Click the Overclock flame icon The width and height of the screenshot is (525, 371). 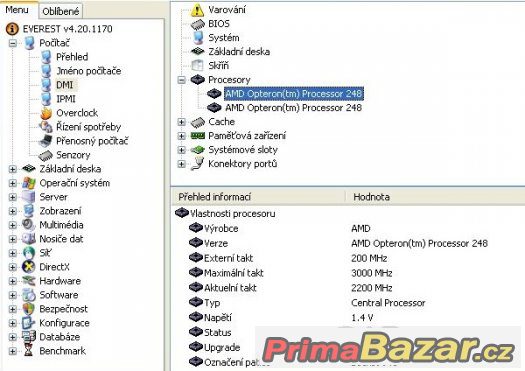[46, 113]
